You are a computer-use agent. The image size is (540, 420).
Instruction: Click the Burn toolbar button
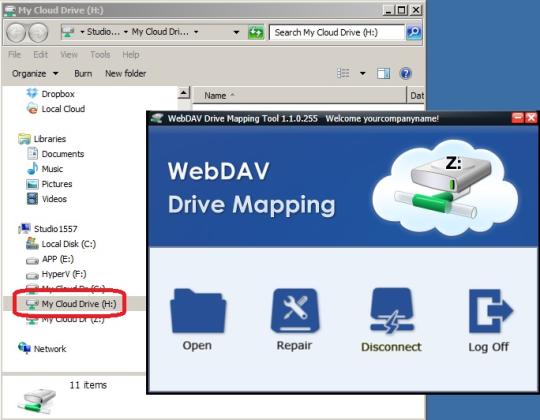click(83, 73)
